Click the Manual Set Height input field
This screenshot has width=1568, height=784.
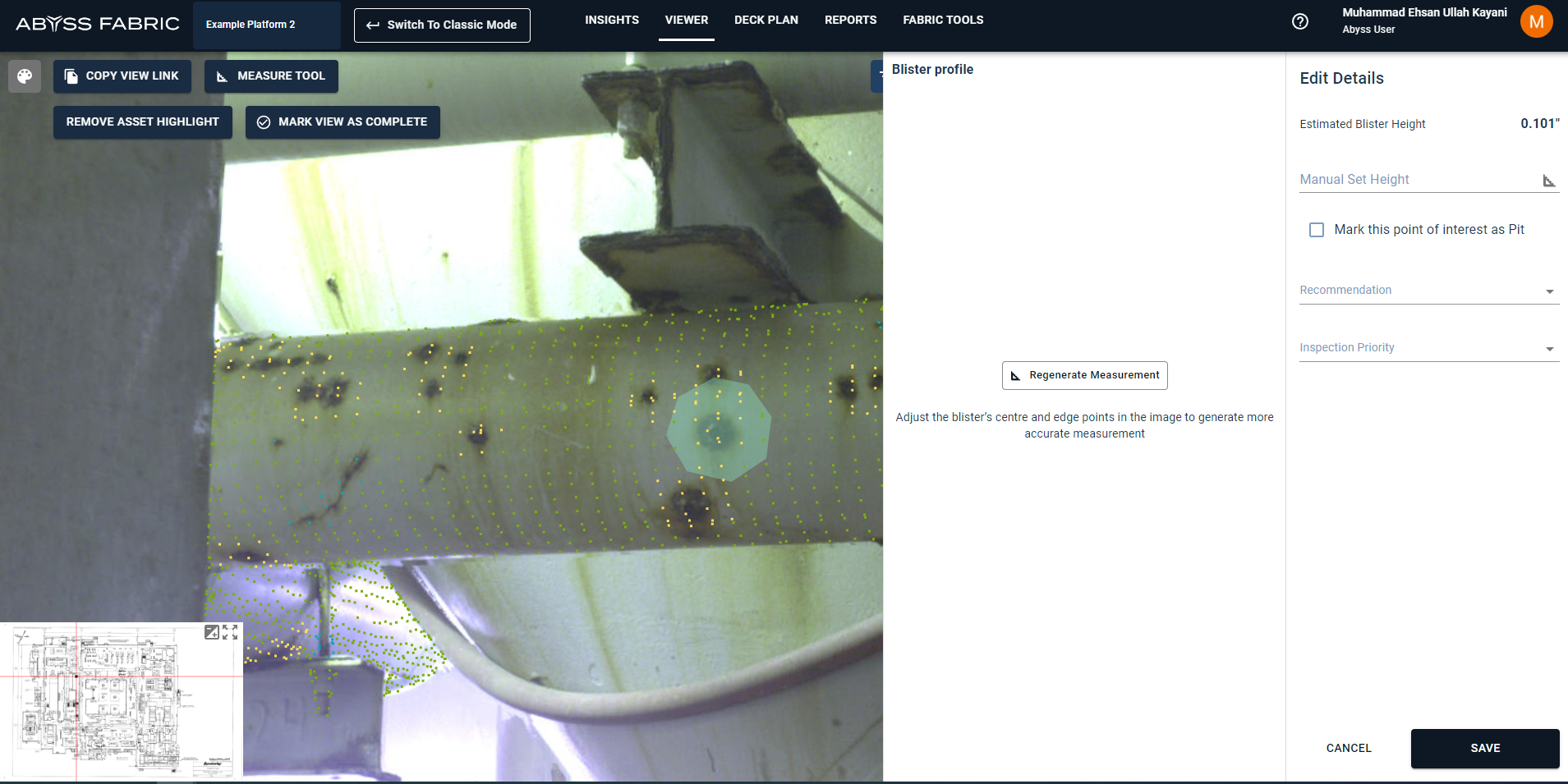pyautogui.click(x=1417, y=180)
